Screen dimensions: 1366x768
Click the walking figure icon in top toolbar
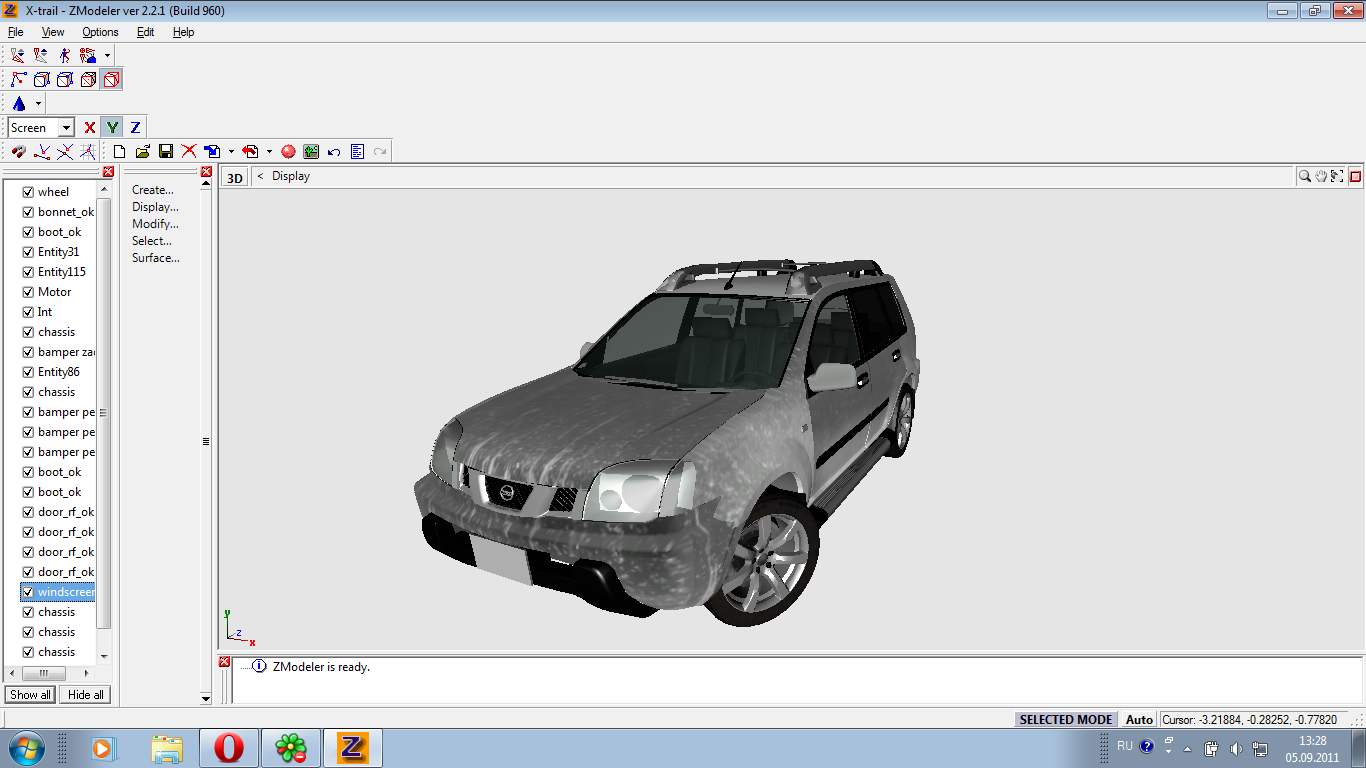point(65,55)
